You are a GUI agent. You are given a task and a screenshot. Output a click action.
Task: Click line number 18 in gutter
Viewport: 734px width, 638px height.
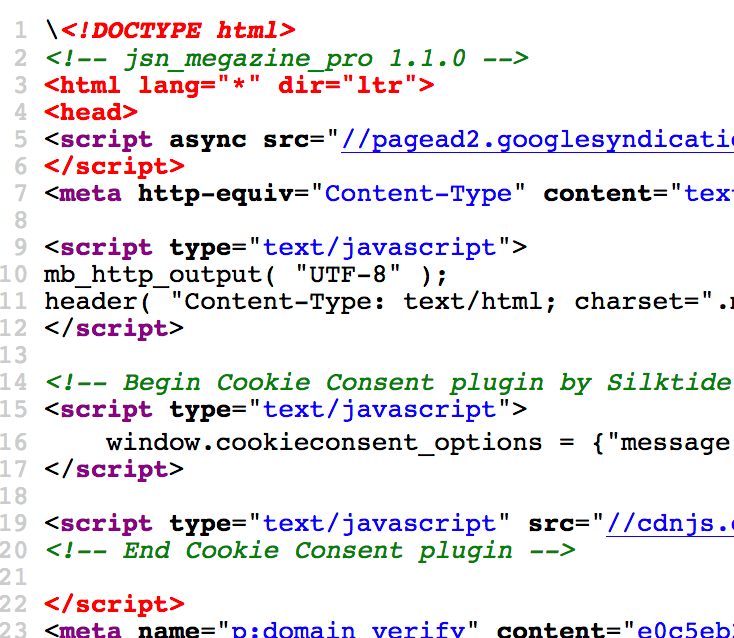click(14, 496)
